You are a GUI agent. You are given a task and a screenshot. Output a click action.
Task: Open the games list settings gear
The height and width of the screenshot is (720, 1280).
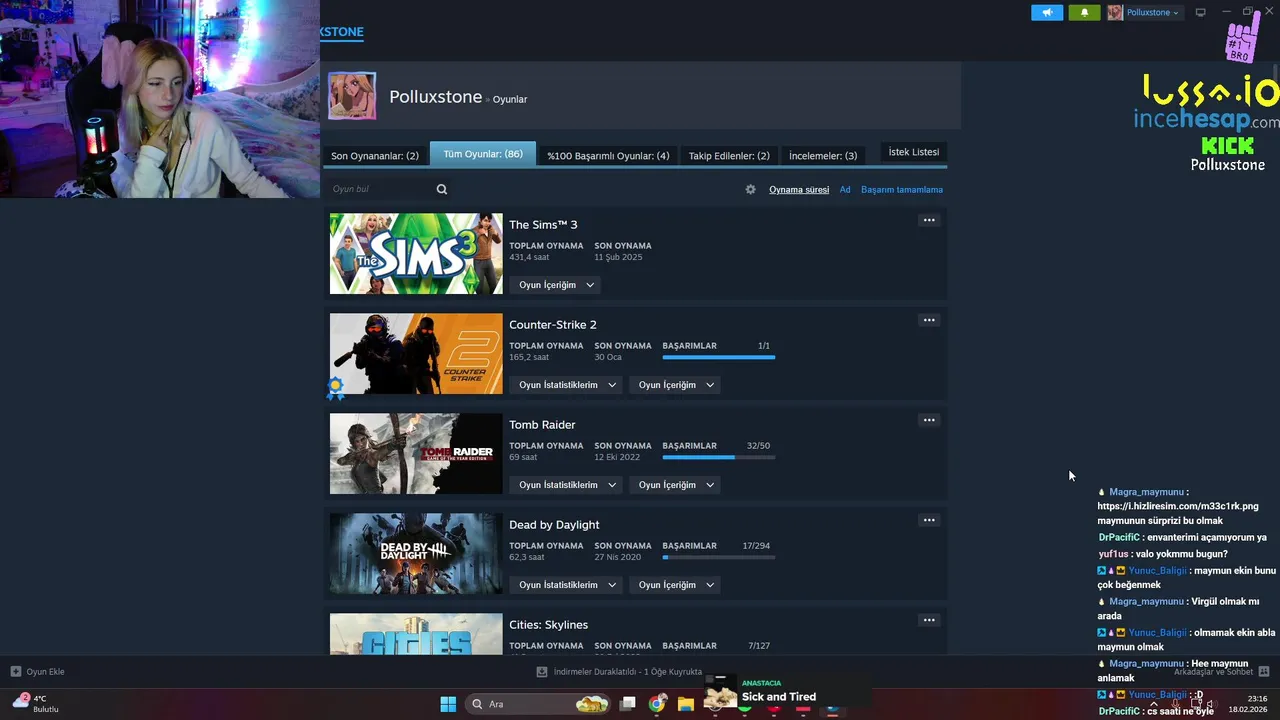click(x=751, y=189)
